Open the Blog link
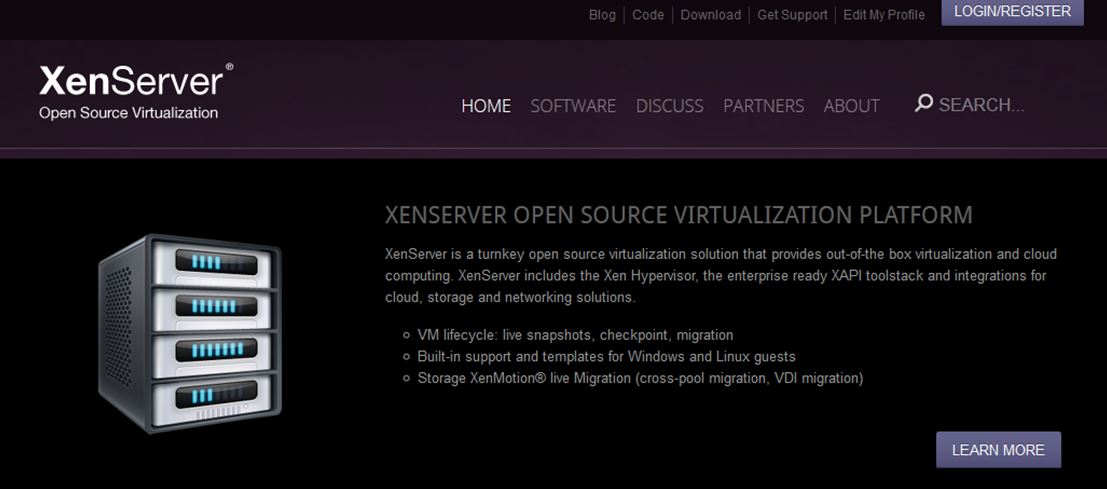The image size is (1107, 489). pyautogui.click(x=602, y=15)
